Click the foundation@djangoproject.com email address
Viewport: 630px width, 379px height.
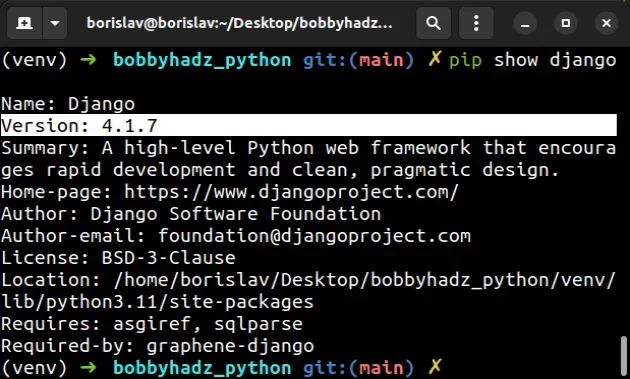point(314,236)
